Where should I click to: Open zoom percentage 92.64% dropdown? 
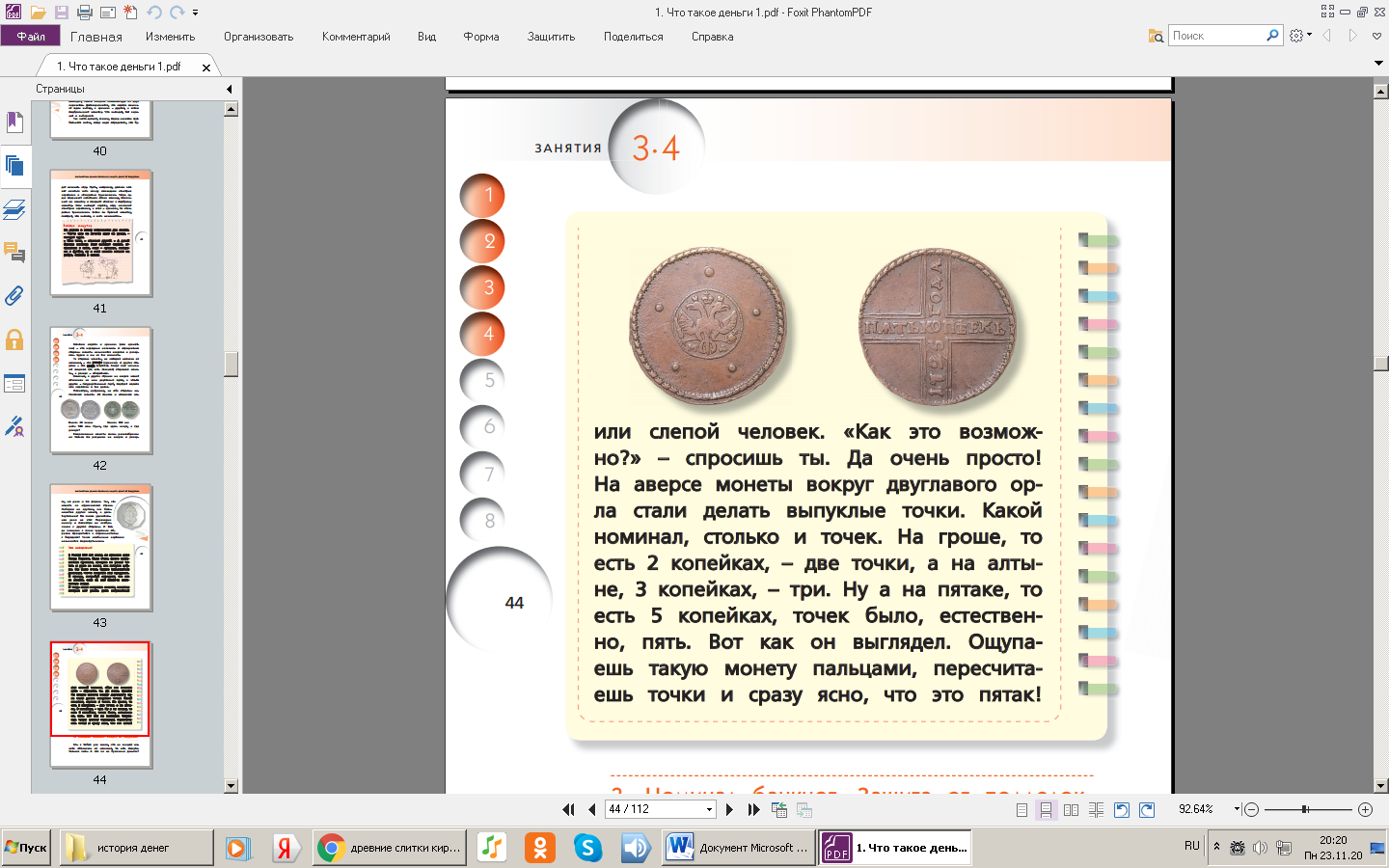1236,809
